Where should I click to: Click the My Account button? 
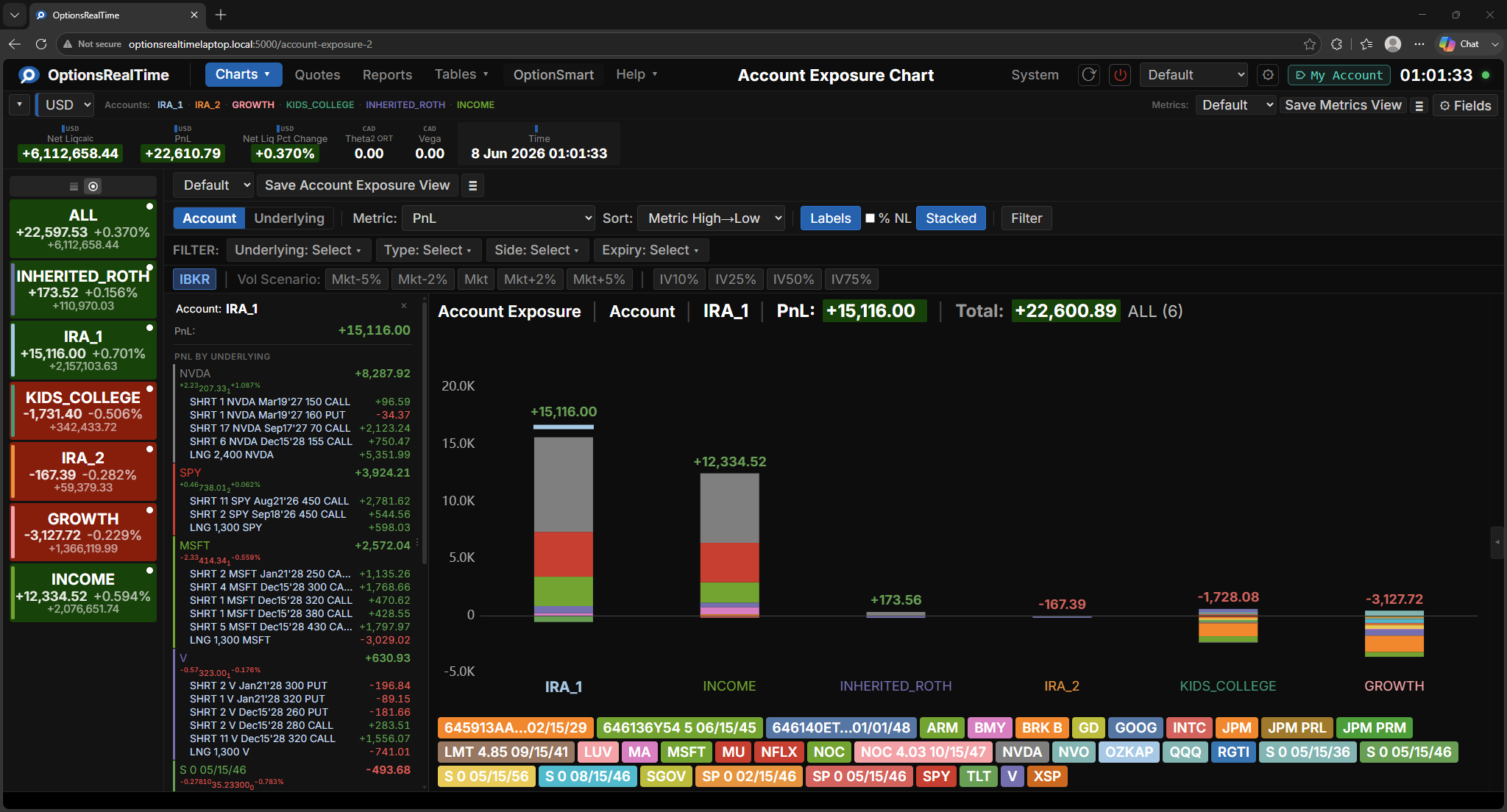[1338, 75]
